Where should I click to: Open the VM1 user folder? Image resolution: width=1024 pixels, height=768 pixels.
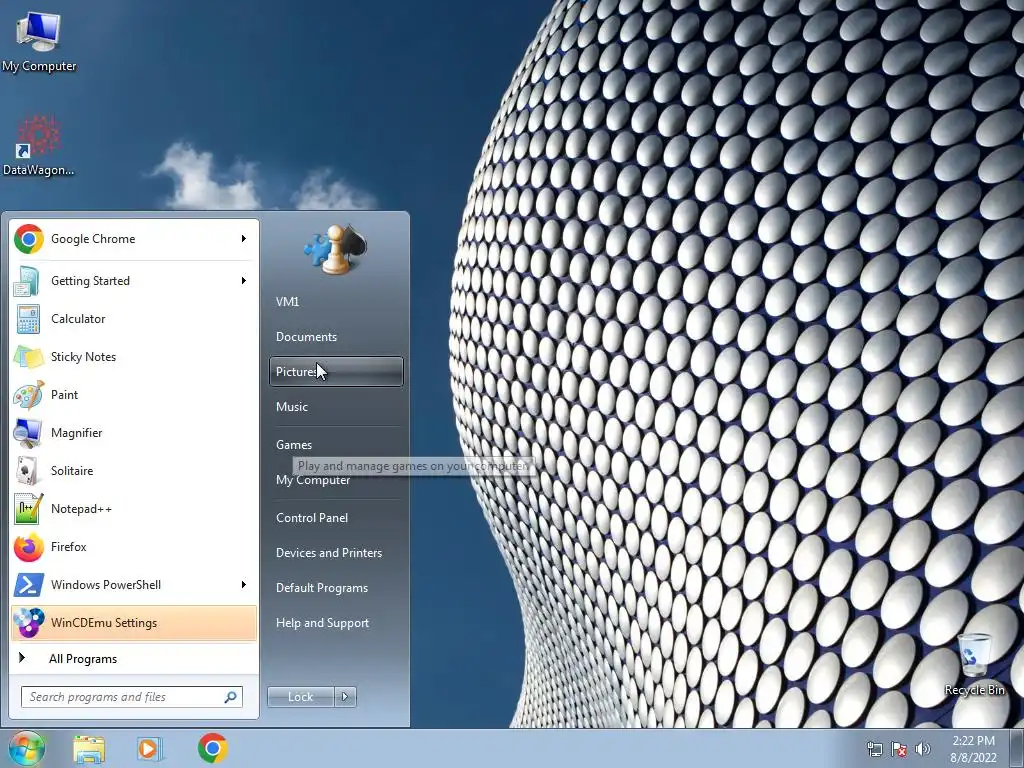pos(336,302)
